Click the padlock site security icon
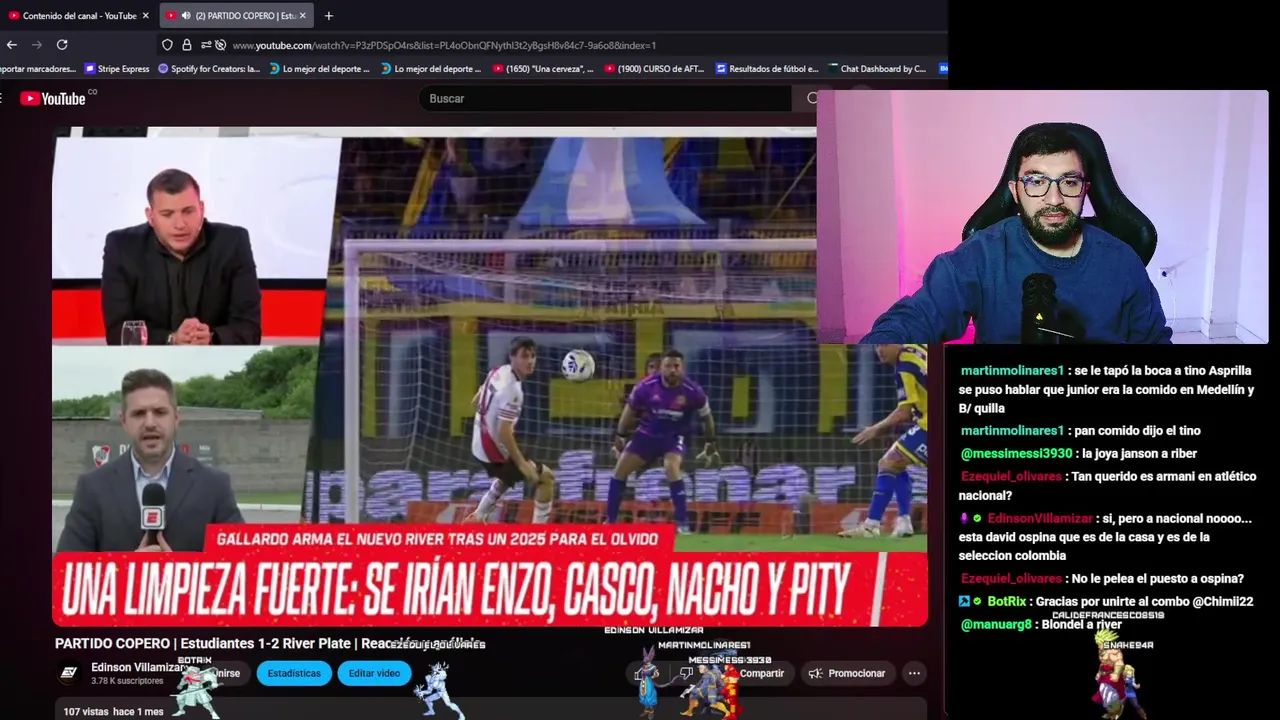The height and width of the screenshot is (720, 1280). click(186, 45)
